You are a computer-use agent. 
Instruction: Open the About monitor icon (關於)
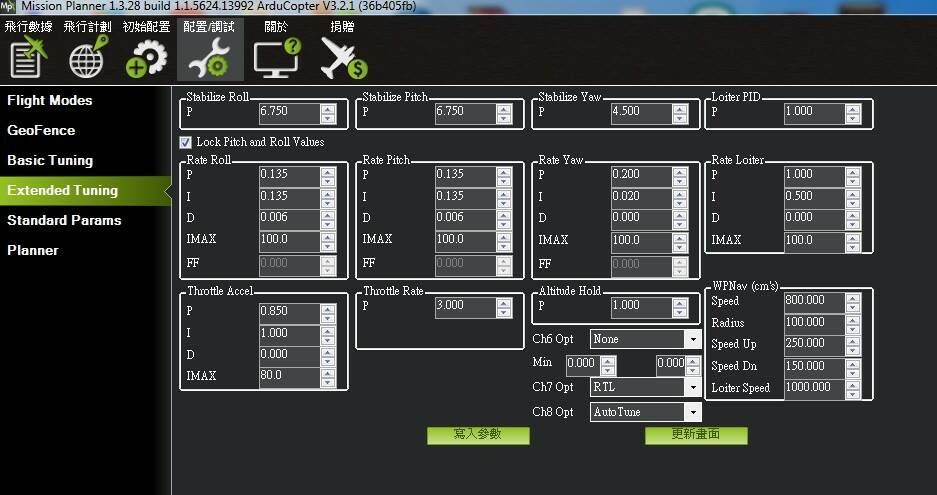[x=276, y=50]
